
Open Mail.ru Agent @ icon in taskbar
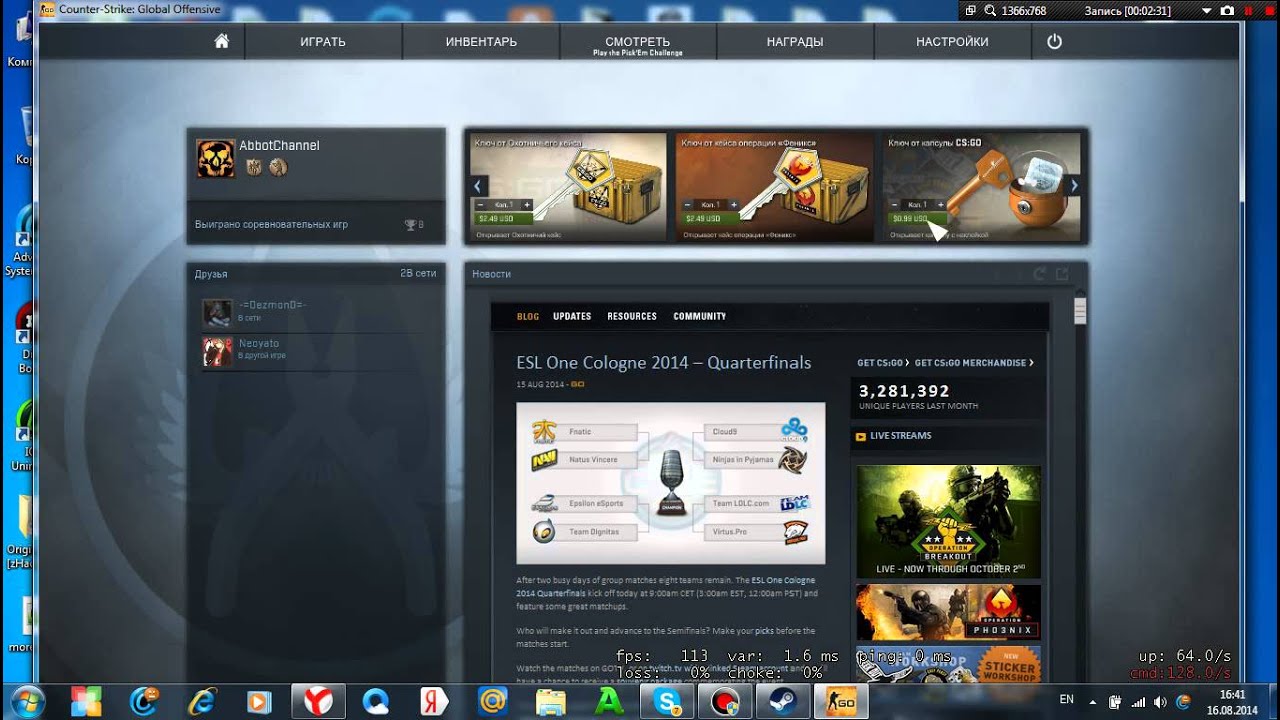pyautogui.click(x=492, y=702)
